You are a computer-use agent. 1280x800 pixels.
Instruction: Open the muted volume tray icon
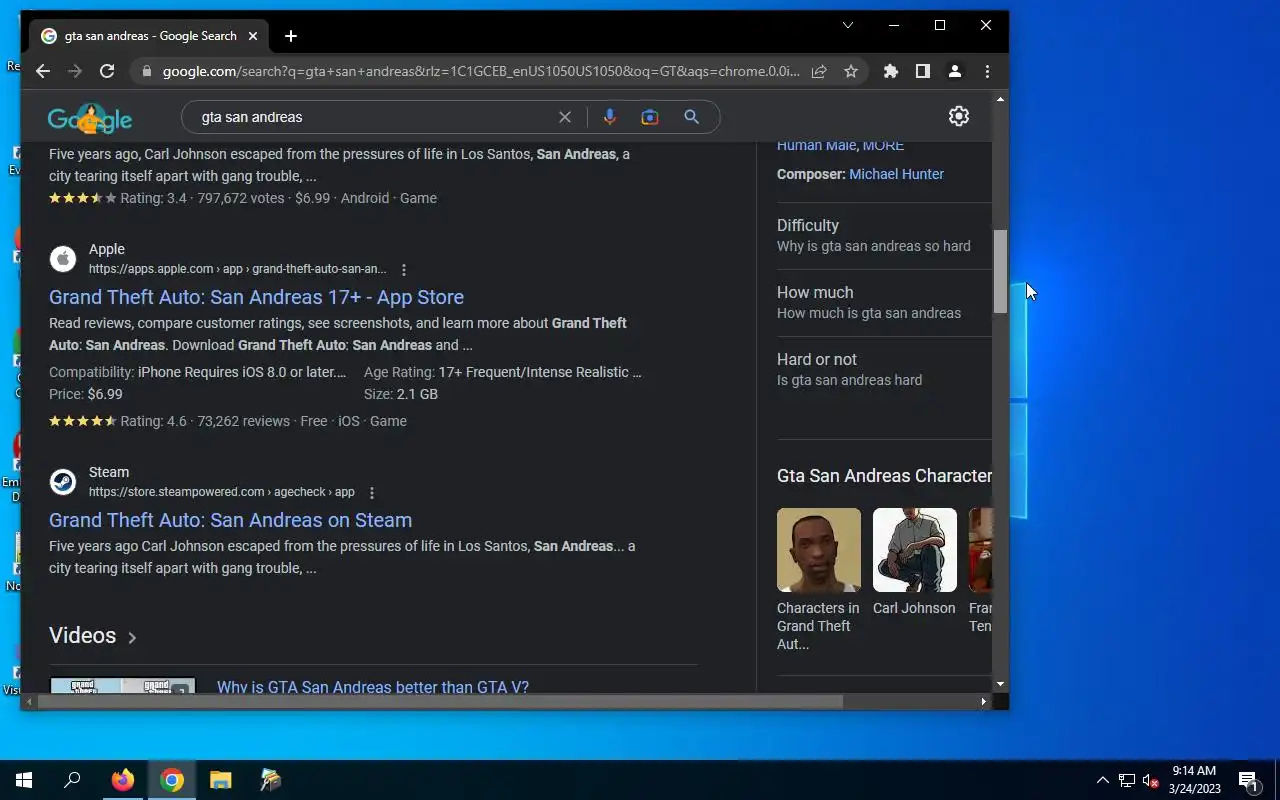pyautogui.click(x=1151, y=780)
